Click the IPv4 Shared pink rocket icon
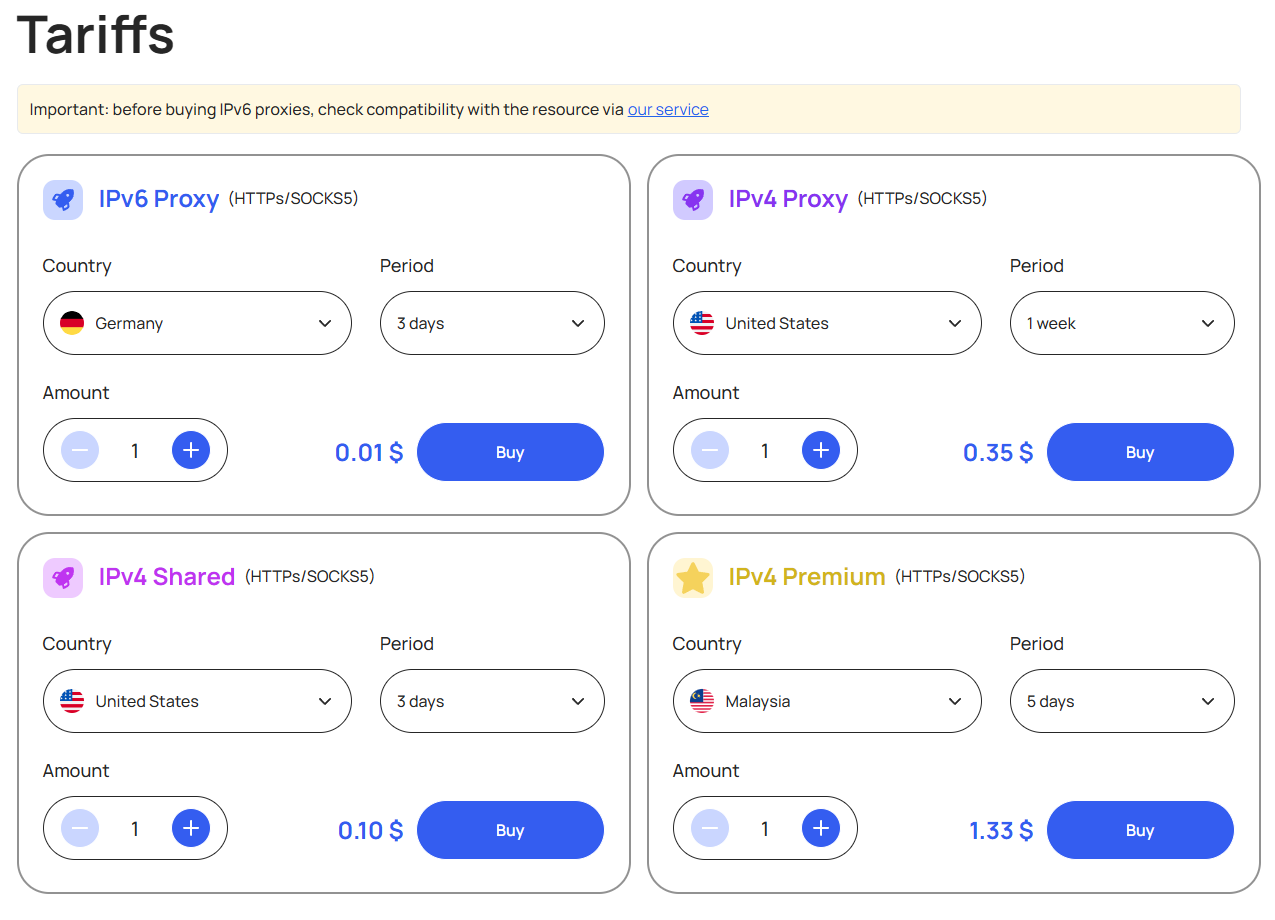The image size is (1275, 920). tap(63, 578)
